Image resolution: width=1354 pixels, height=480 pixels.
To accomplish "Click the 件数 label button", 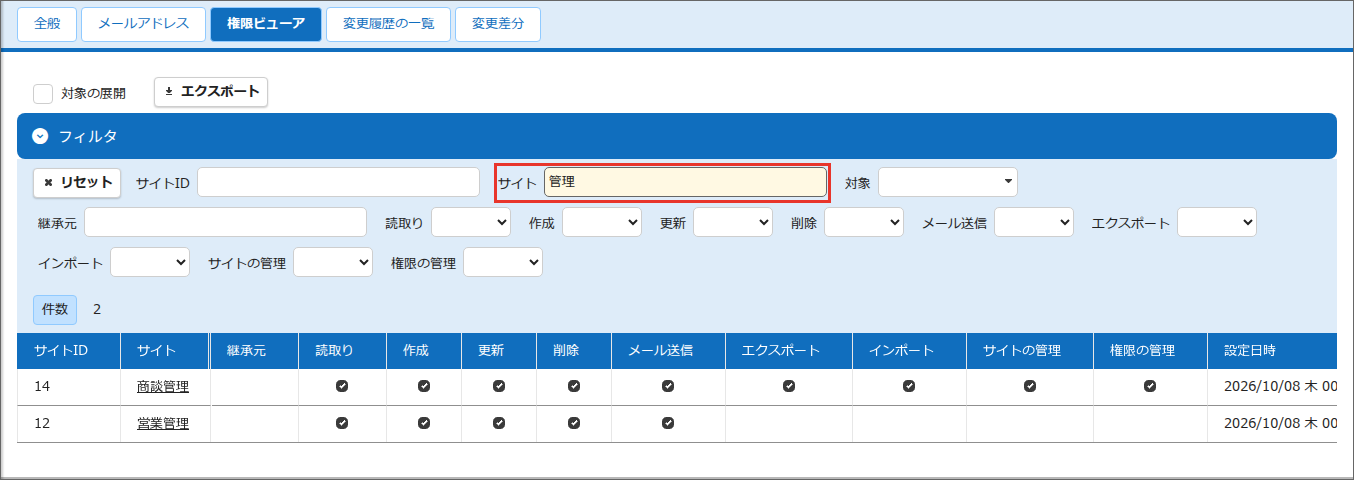I will 55,309.
